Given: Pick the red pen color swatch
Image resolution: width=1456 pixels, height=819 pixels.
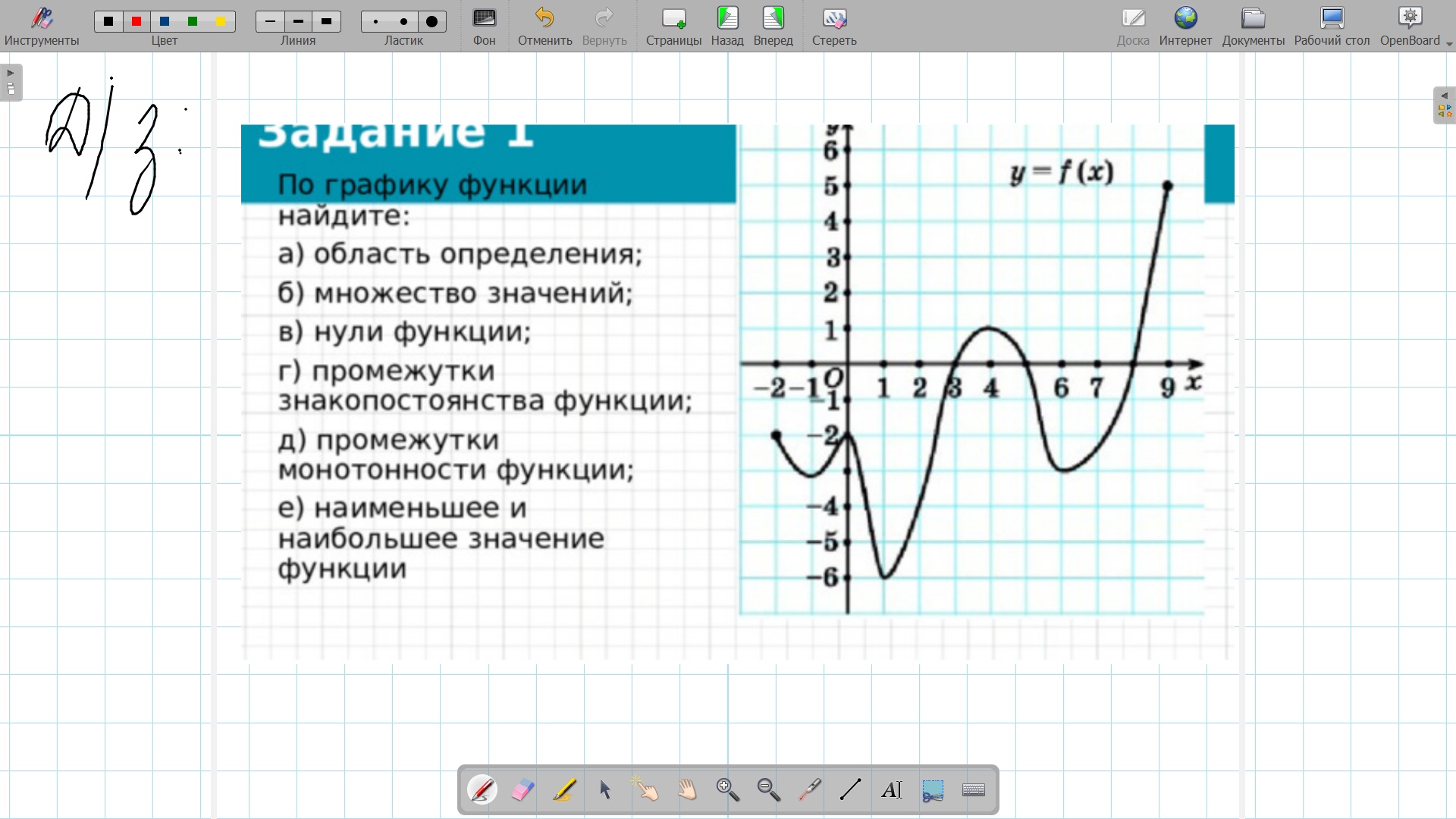Looking at the screenshot, I should click(x=136, y=22).
